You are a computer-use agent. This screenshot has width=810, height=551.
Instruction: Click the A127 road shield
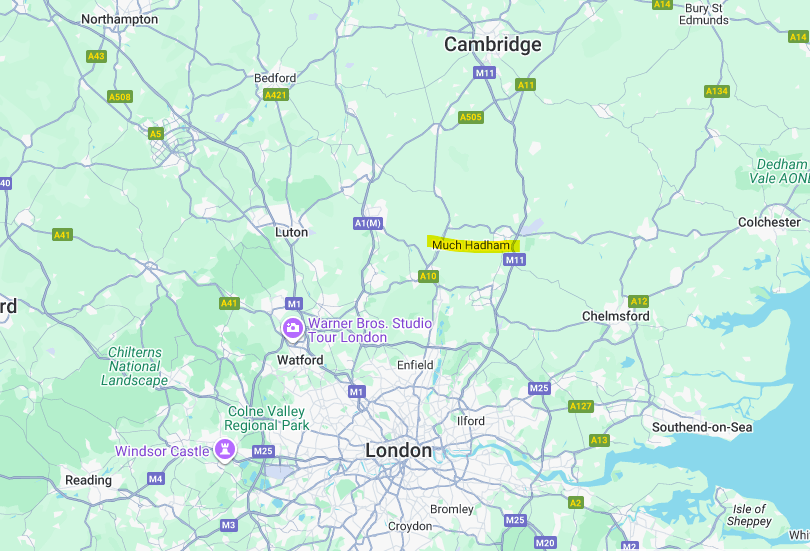[581, 406]
